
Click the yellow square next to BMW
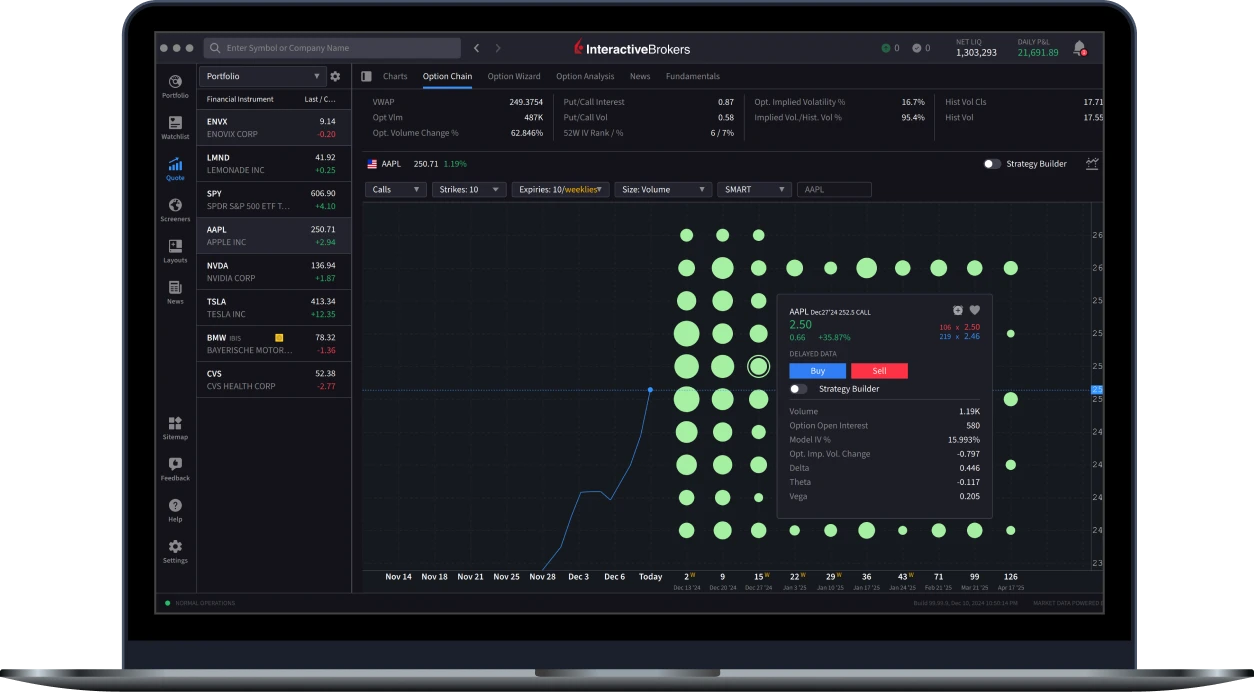click(279, 338)
